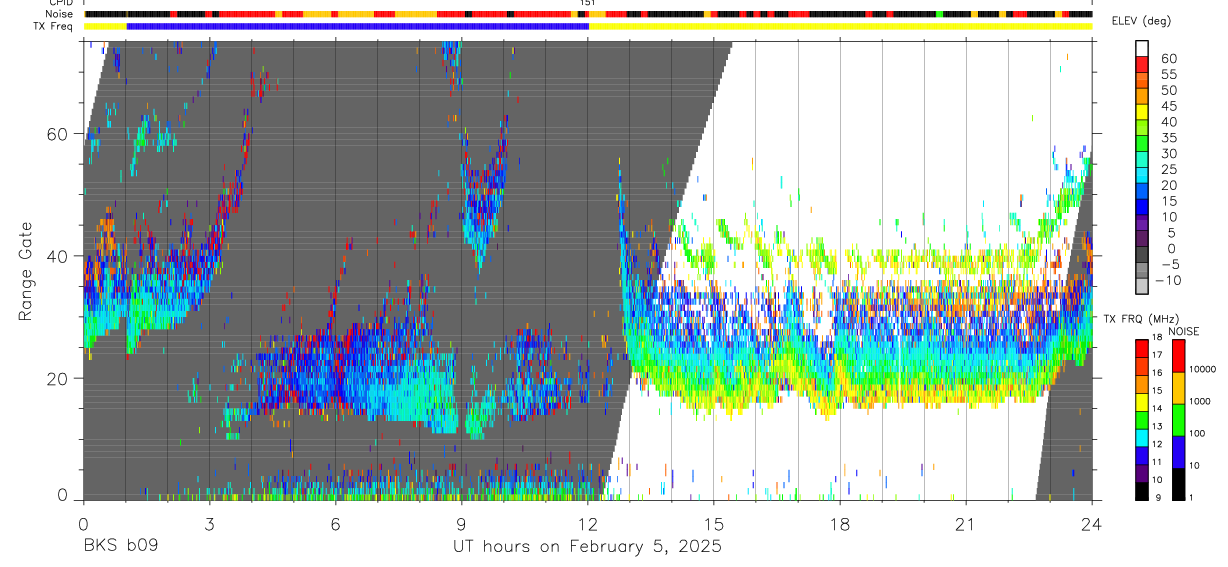Click the black swatch in the NOISE legend
1228x567 pixels.
click(x=1179, y=484)
